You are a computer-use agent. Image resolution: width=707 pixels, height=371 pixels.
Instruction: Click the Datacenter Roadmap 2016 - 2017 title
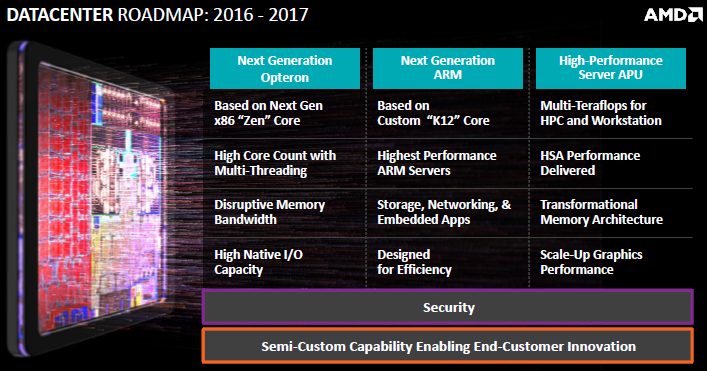157,15
